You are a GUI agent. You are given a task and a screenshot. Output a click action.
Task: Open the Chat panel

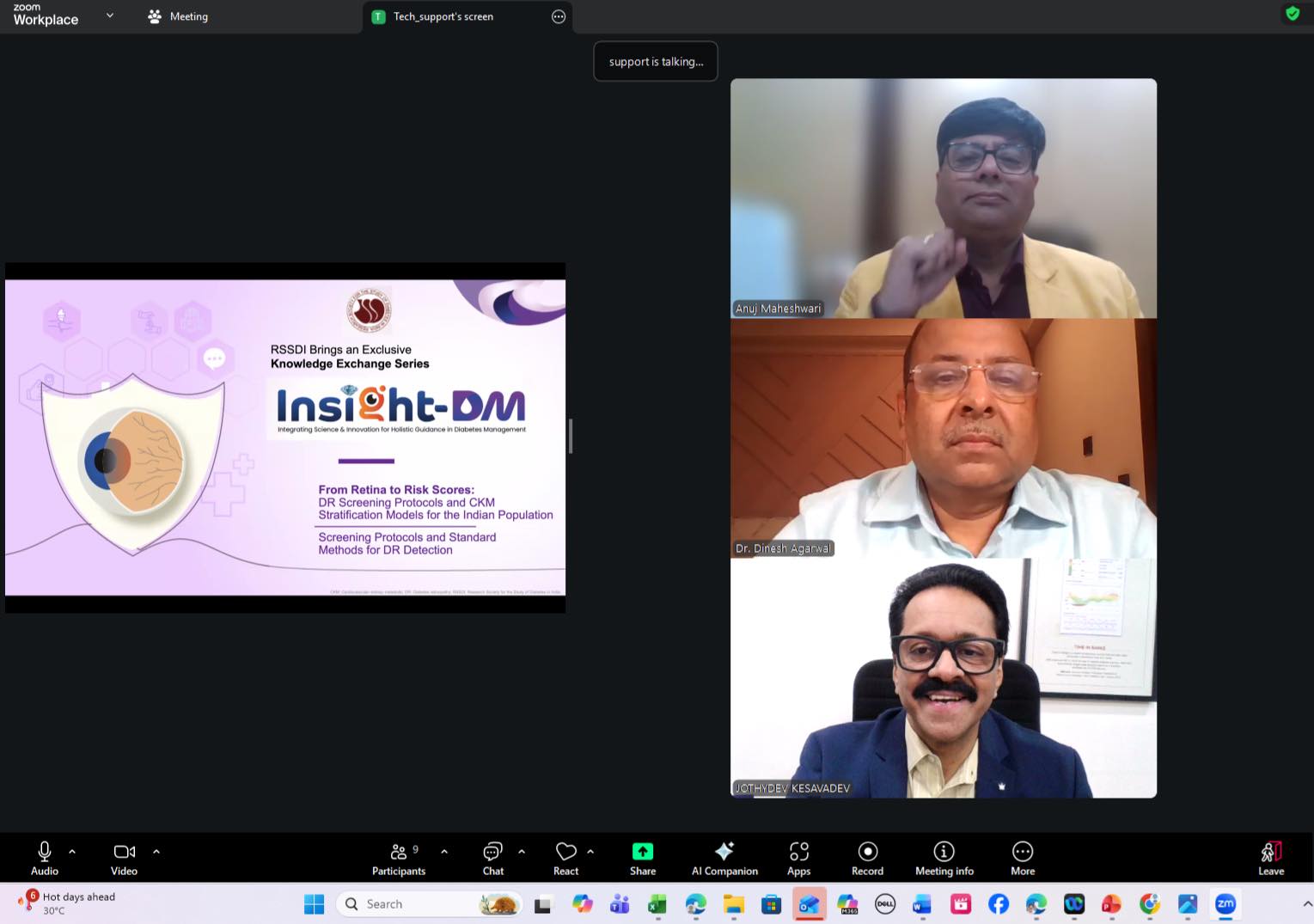492,858
